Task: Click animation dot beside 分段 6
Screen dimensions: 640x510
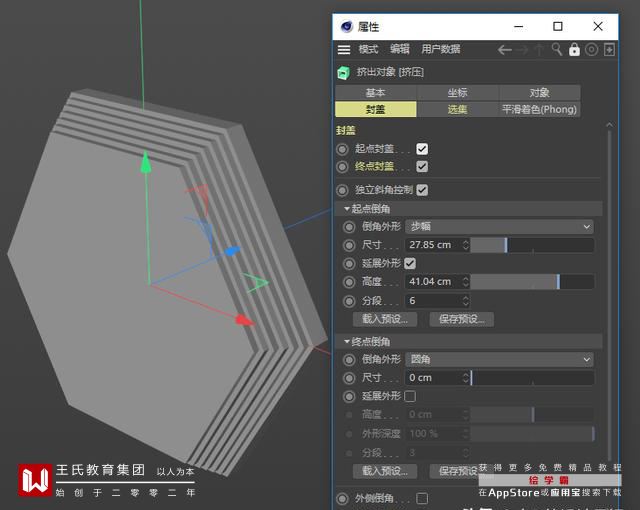Action: tap(349, 301)
